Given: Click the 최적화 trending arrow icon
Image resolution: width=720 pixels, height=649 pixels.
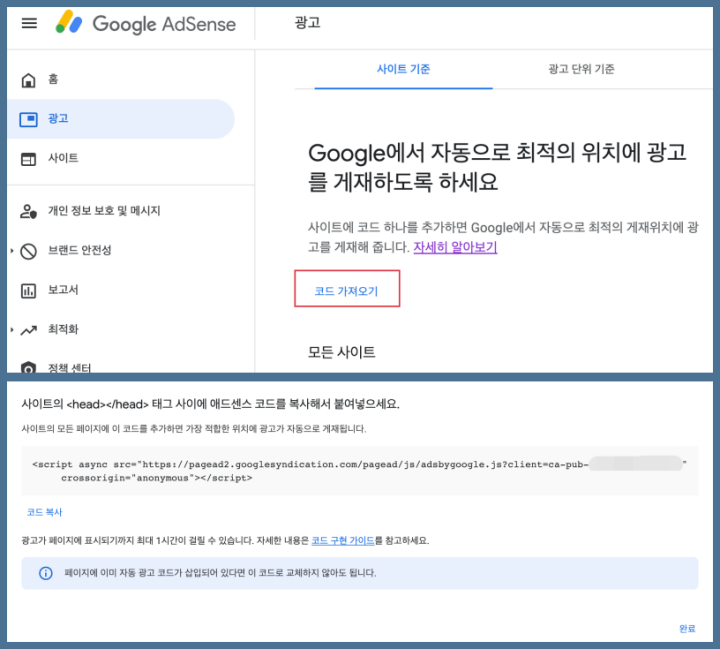Looking at the screenshot, I should (x=28, y=330).
